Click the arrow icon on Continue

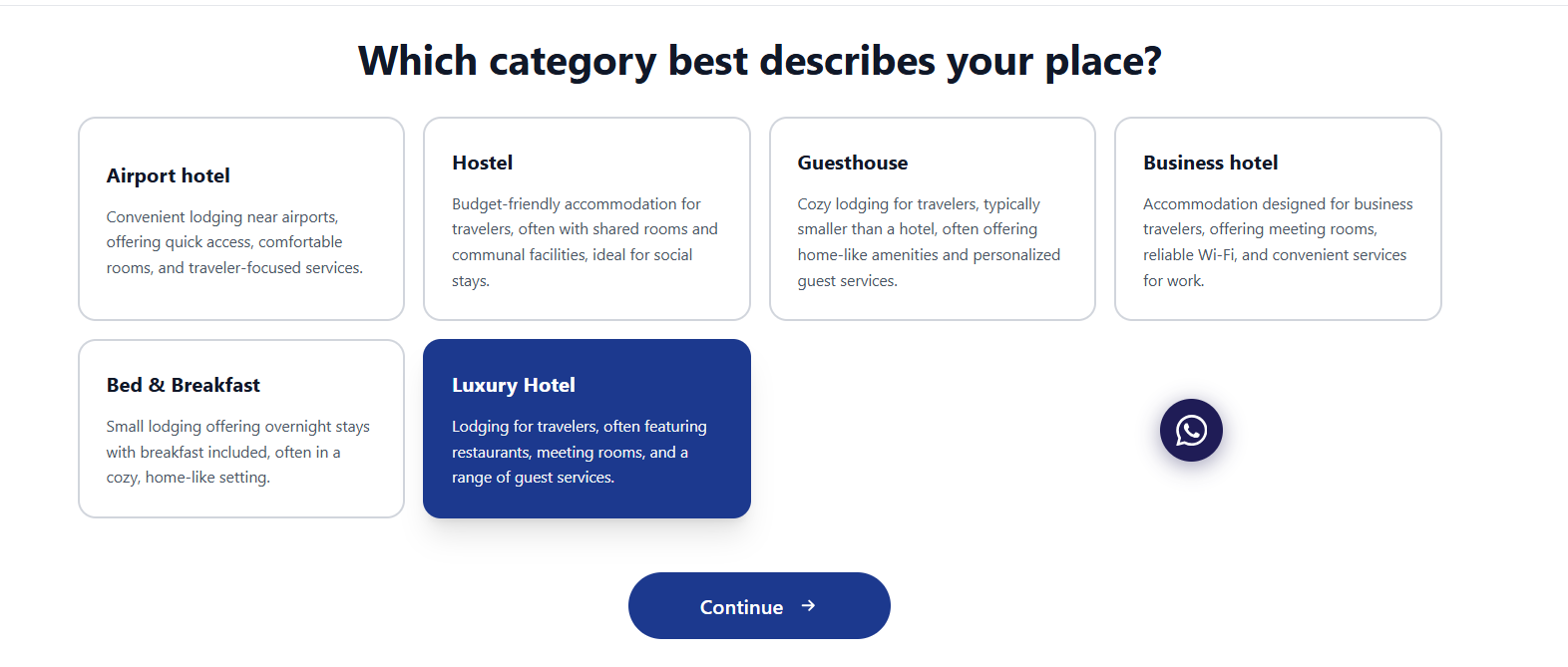[x=808, y=605]
